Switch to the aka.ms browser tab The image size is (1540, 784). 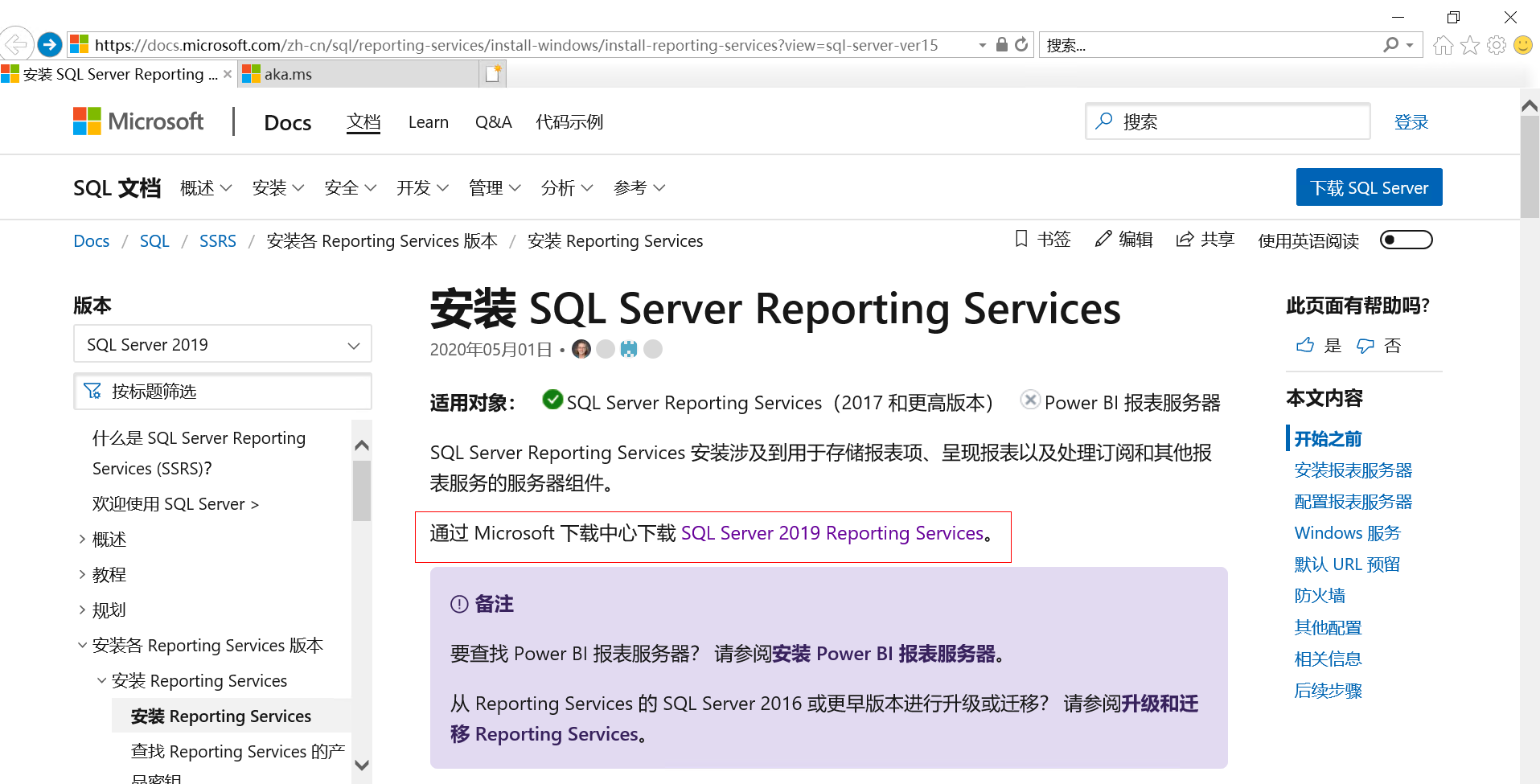pyautogui.click(x=359, y=74)
